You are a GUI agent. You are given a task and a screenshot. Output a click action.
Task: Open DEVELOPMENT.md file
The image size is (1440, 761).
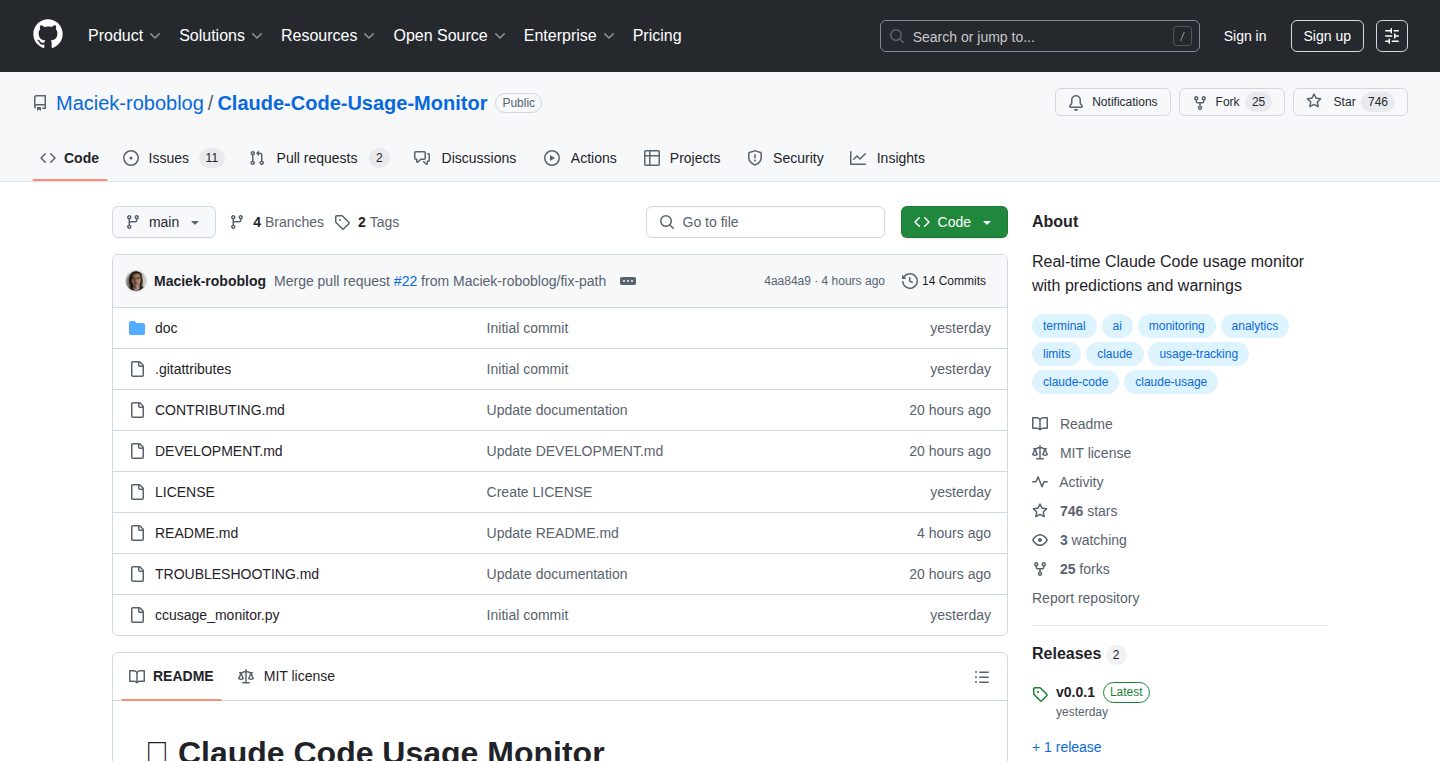pyautogui.click(x=219, y=451)
